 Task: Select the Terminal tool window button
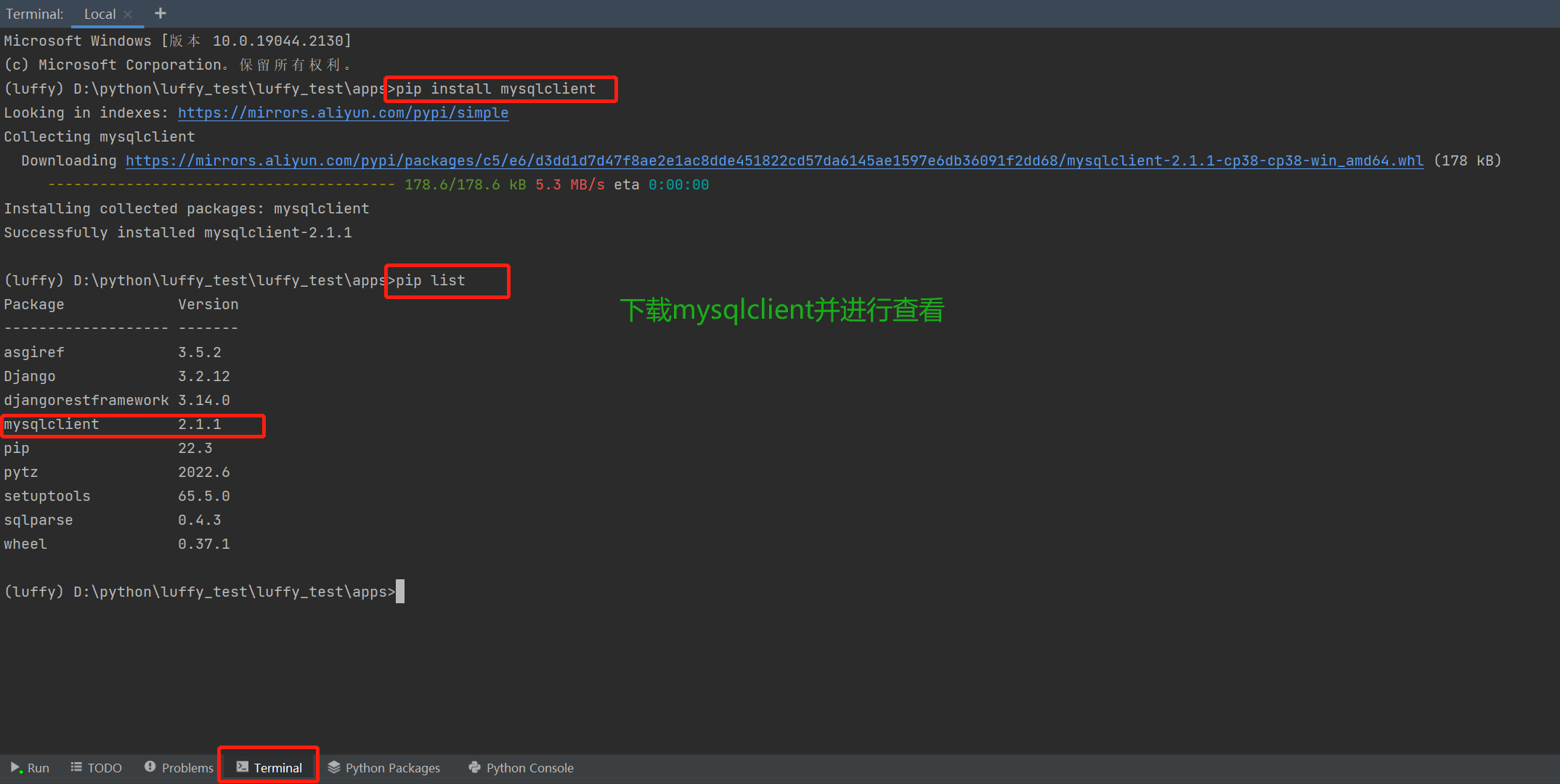(x=269, y=767)
